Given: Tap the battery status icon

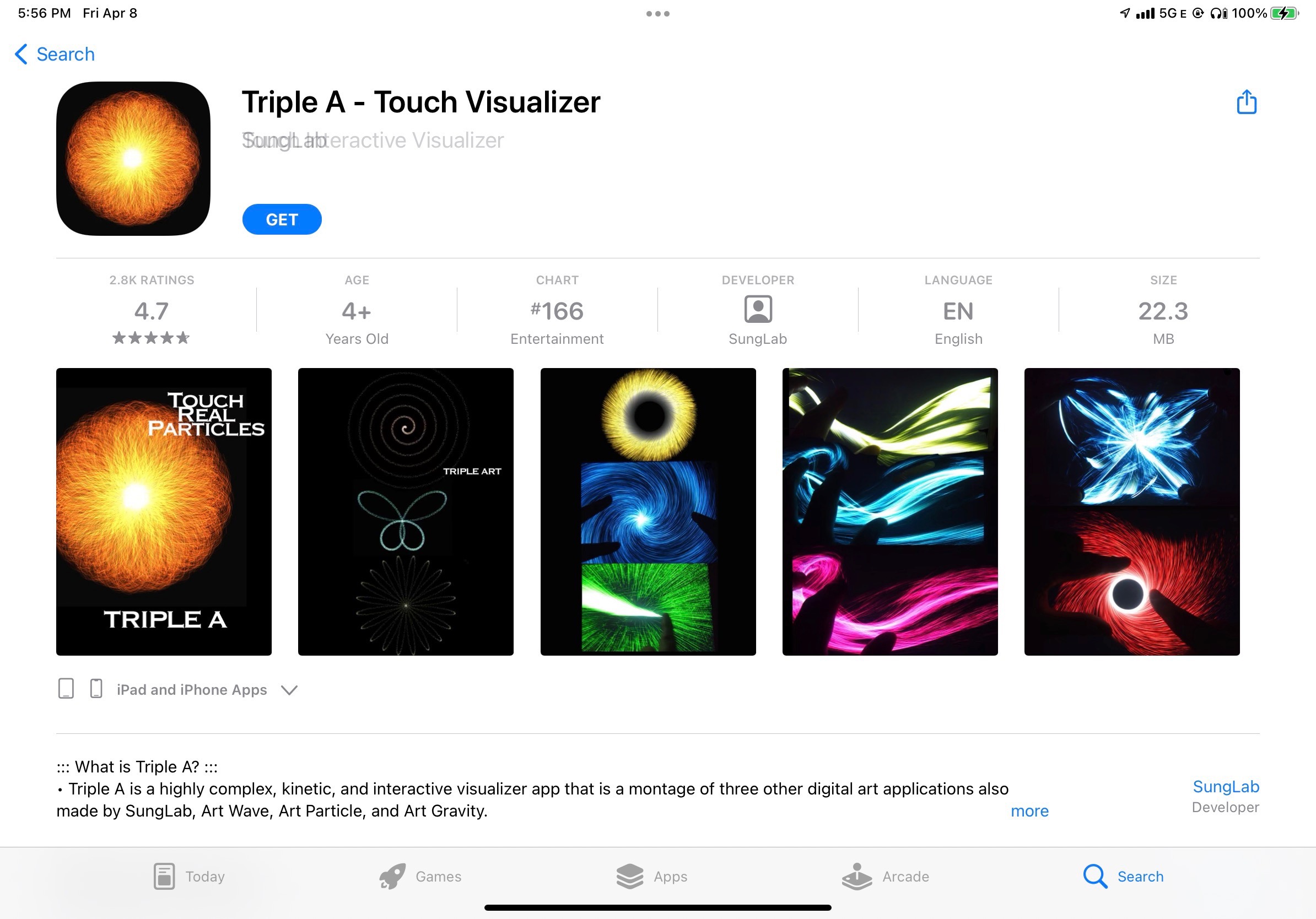Looking at the screenshot, I should 1285,13.
